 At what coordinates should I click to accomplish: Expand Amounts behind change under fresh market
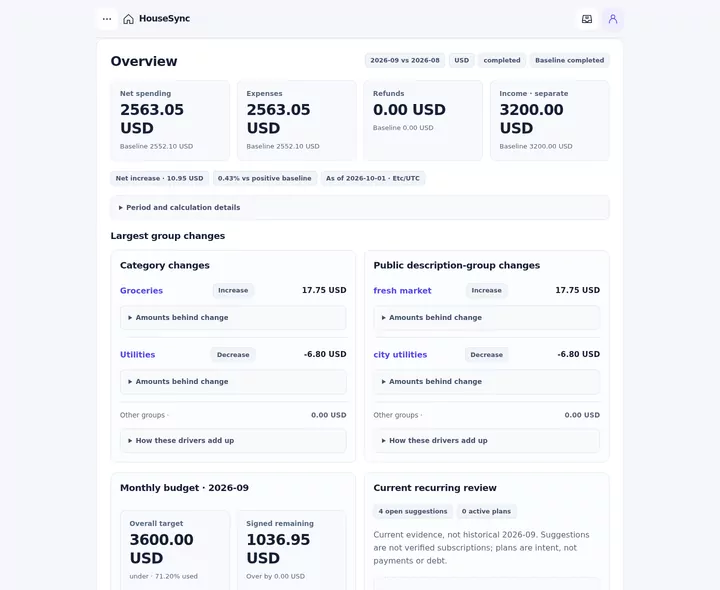tap(486, 318)
